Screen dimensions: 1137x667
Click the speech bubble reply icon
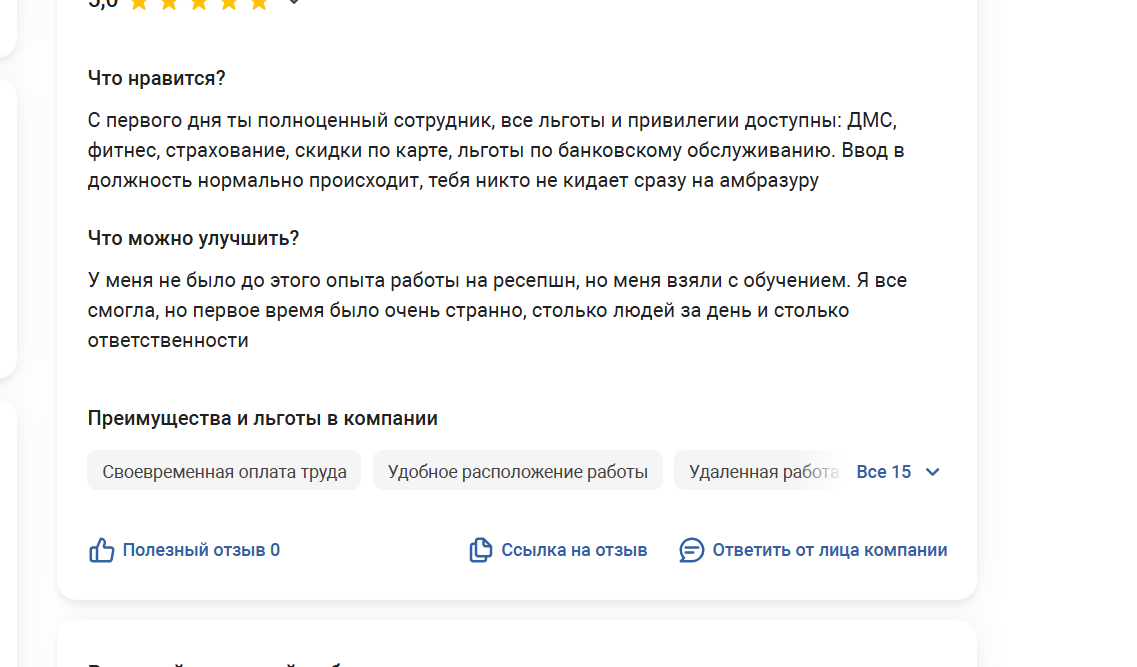click(x=691, y=550)
